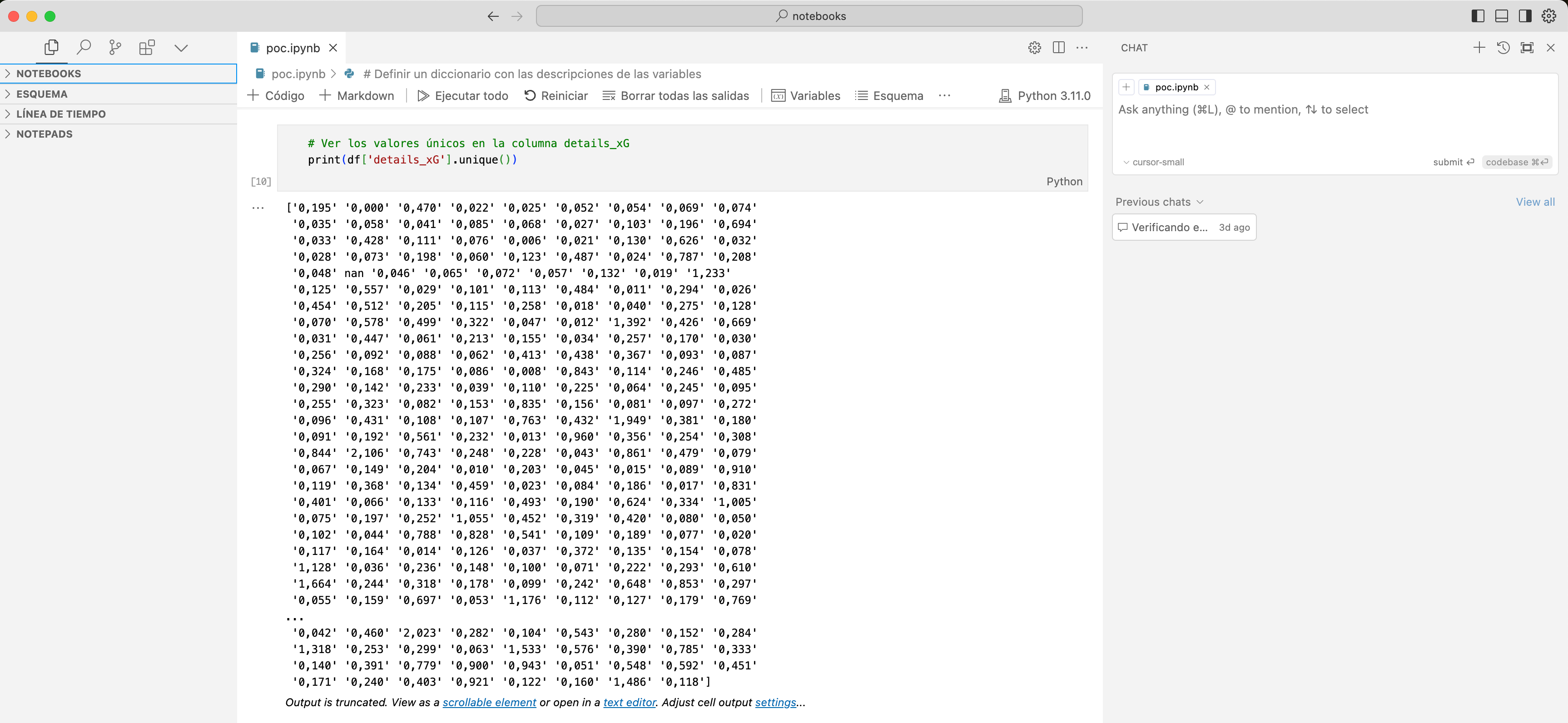Expand the ESQUEMA section

(41, 94)
